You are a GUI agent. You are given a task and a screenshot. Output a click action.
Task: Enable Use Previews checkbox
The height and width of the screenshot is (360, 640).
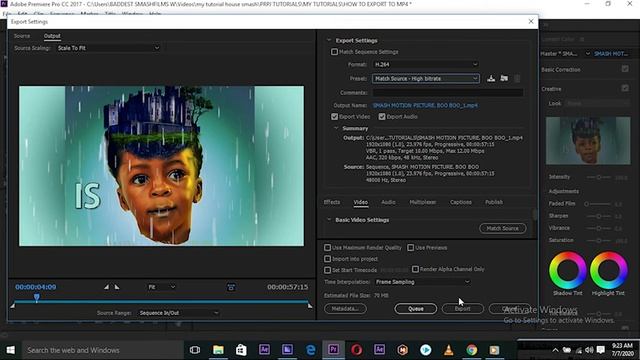[x=411, y=248]
